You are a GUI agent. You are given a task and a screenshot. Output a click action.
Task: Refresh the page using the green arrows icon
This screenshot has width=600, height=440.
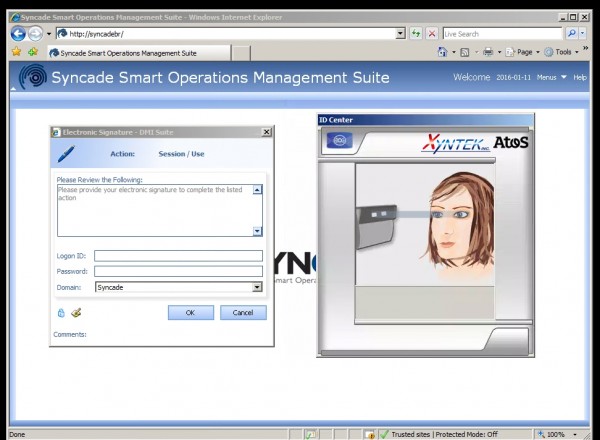tap(416, 33)
